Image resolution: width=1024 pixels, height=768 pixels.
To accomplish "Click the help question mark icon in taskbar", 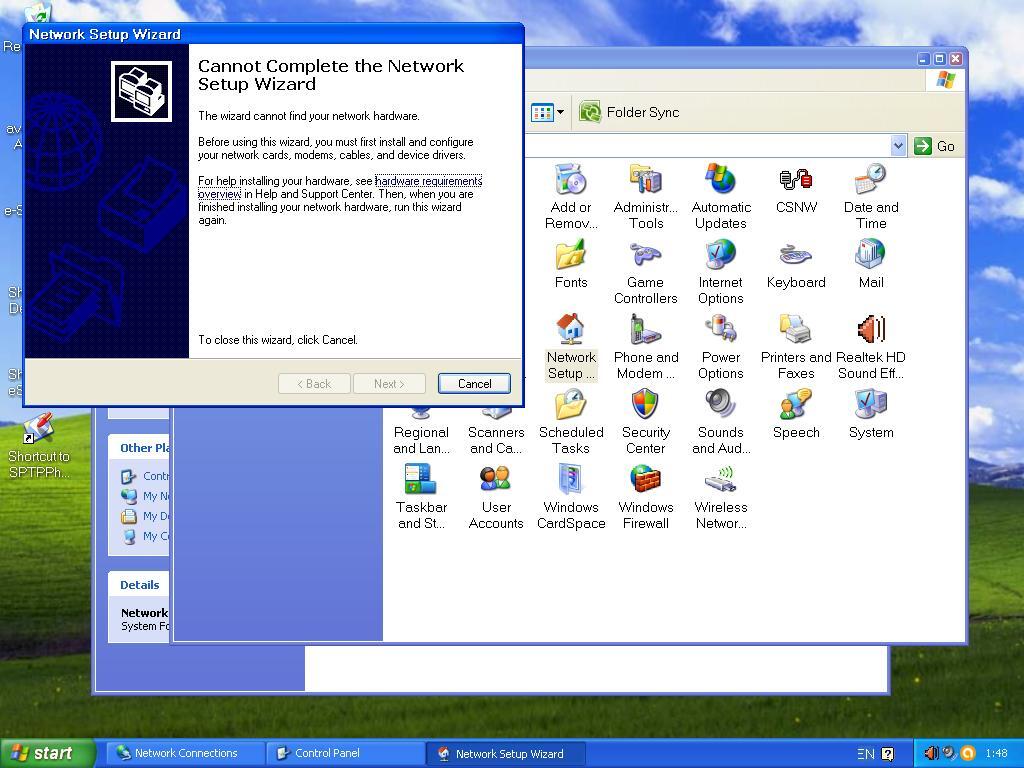I will (888, 754).
